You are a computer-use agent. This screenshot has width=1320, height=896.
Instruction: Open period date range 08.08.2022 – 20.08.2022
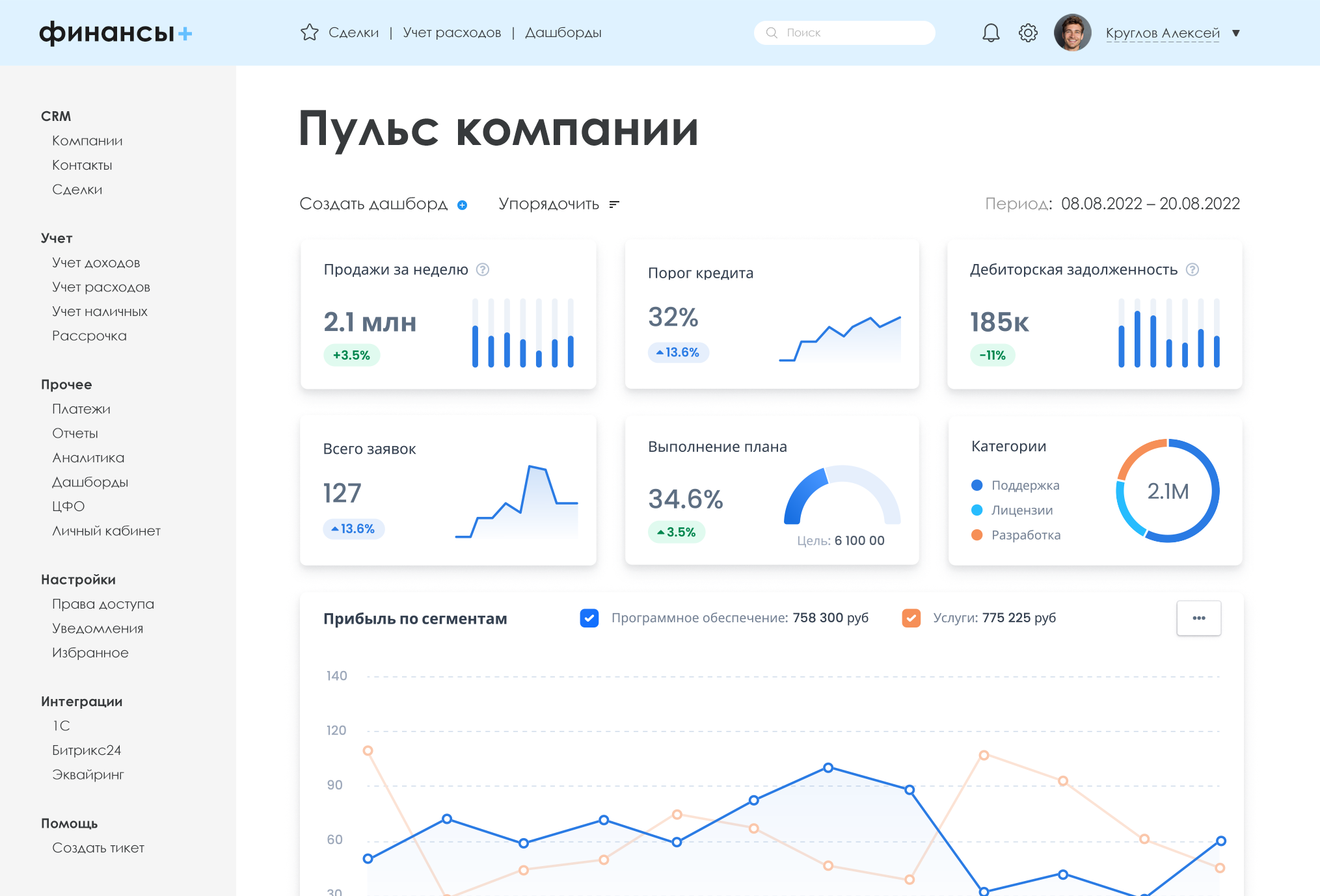1150,204
